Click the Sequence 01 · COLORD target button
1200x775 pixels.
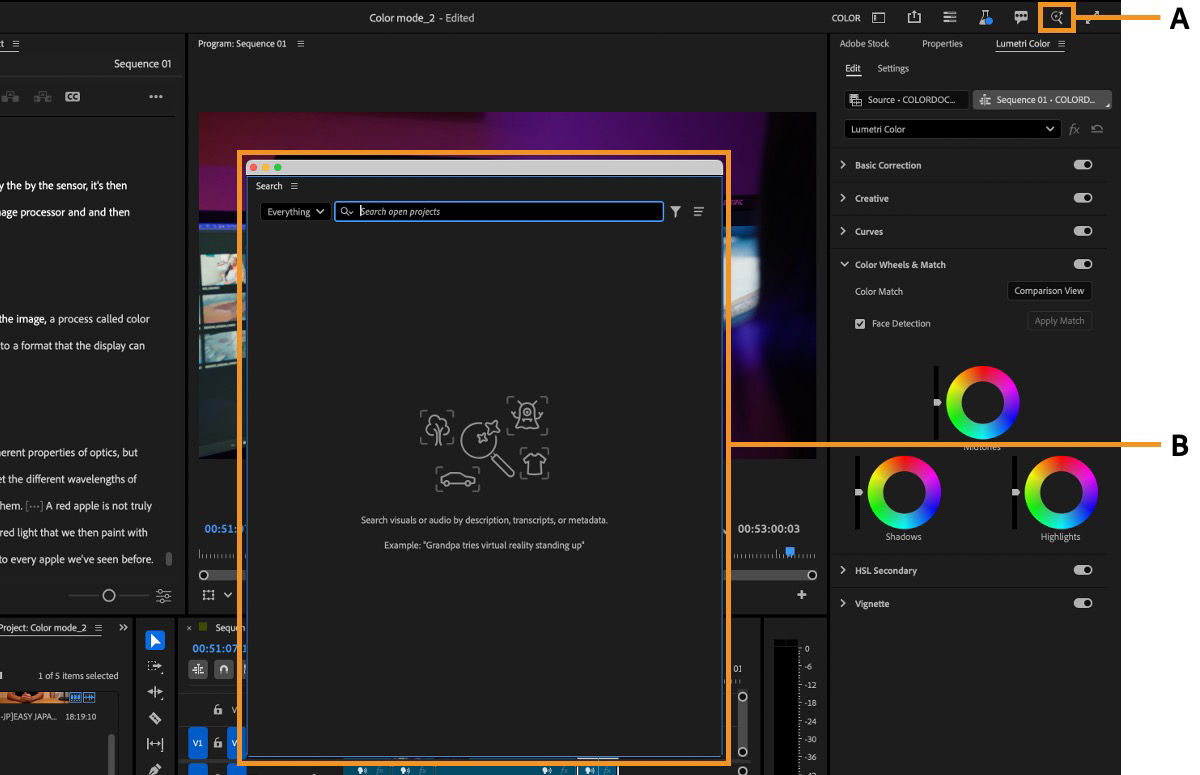1042,99
